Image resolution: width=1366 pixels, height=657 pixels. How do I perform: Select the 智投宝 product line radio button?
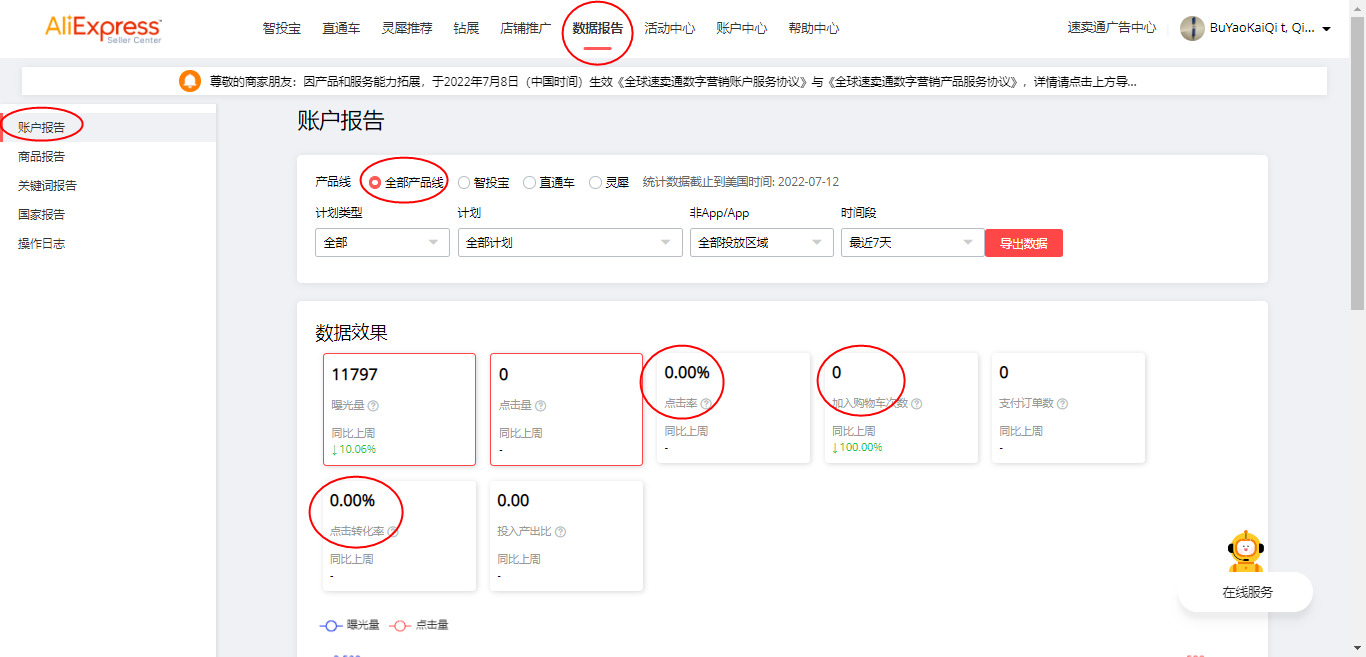[463, 182]
